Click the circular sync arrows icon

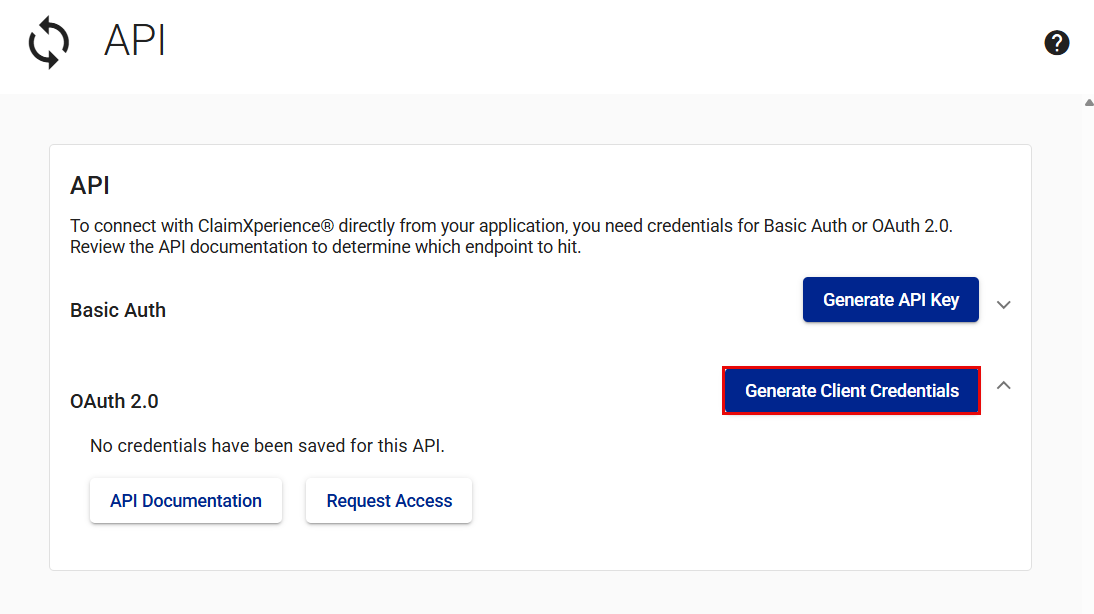49,44
